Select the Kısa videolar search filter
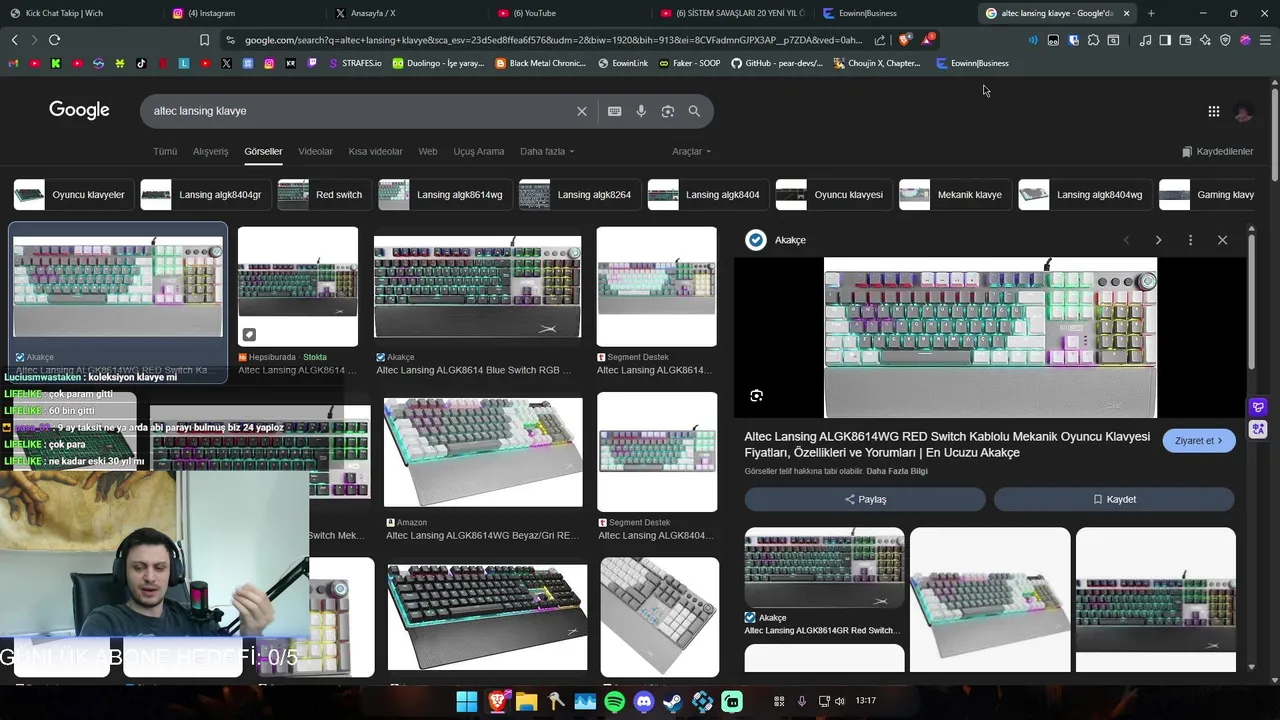Viewport: 1280px width, 720px height. pos(375,151)
